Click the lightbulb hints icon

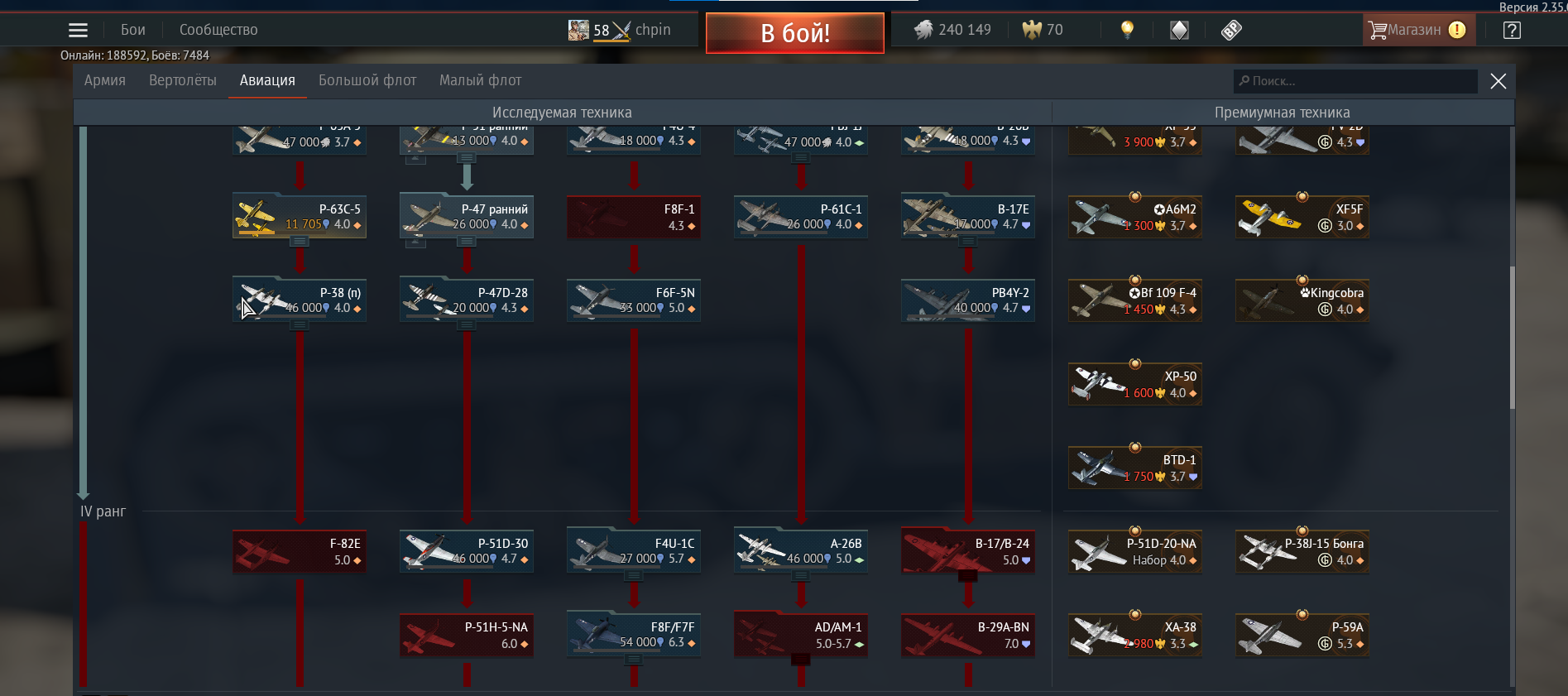pyautogui.click(x=1126, y=30)
